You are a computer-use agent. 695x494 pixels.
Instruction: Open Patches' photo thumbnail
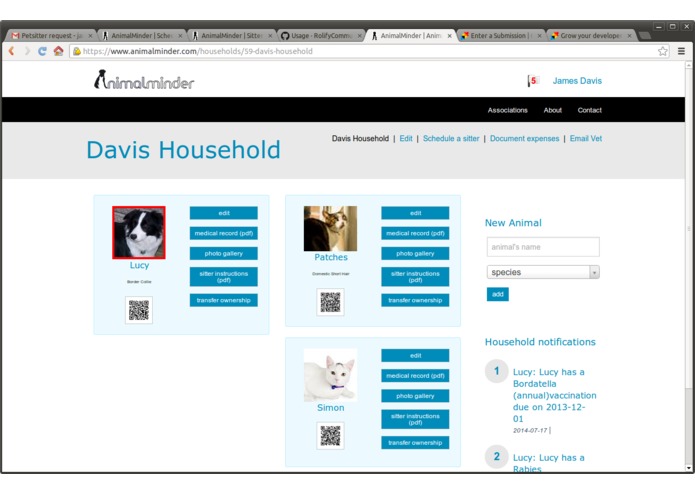click(x=330, y=229)
